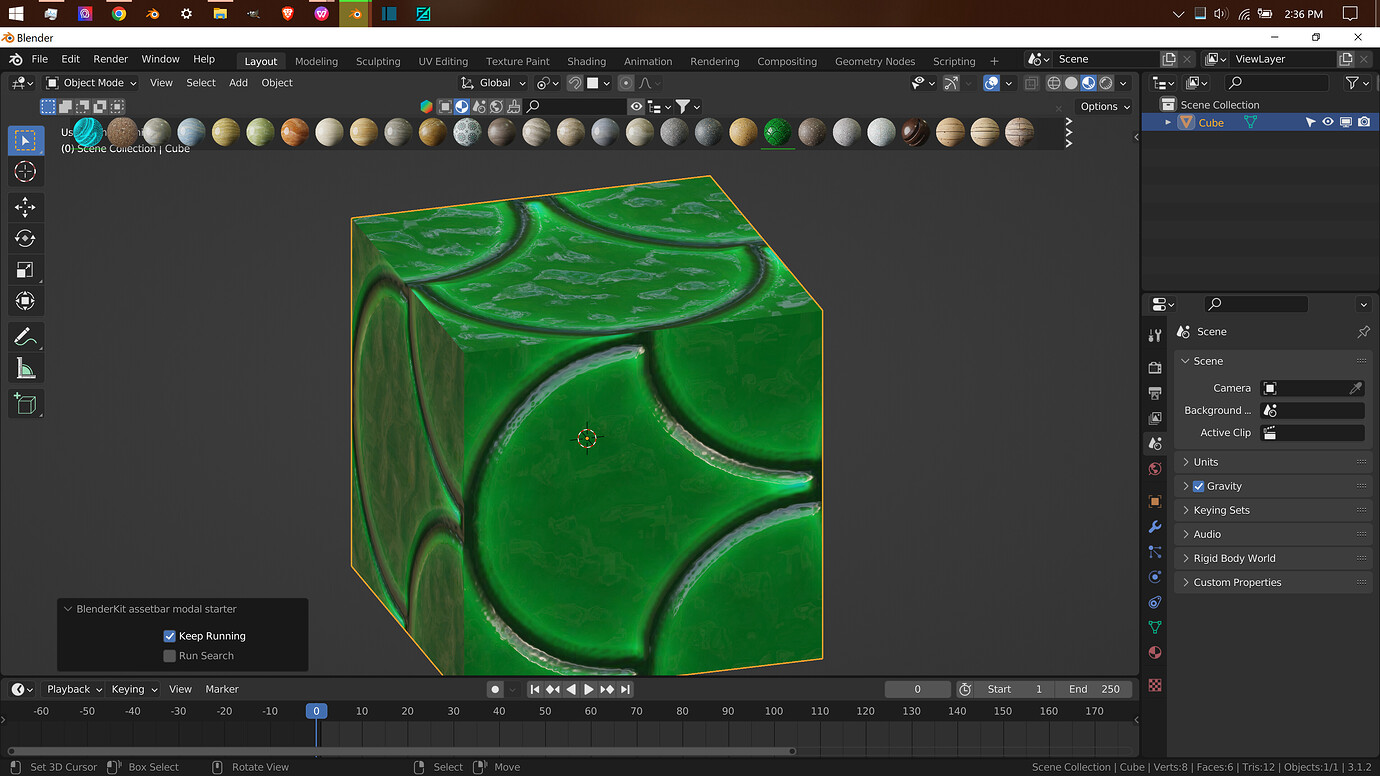The height and width of the screenshot is (776, 1380).
Task: Open the Texture properties checkerboard tab
Action: pyautogui.click(x=1155, y=686)
